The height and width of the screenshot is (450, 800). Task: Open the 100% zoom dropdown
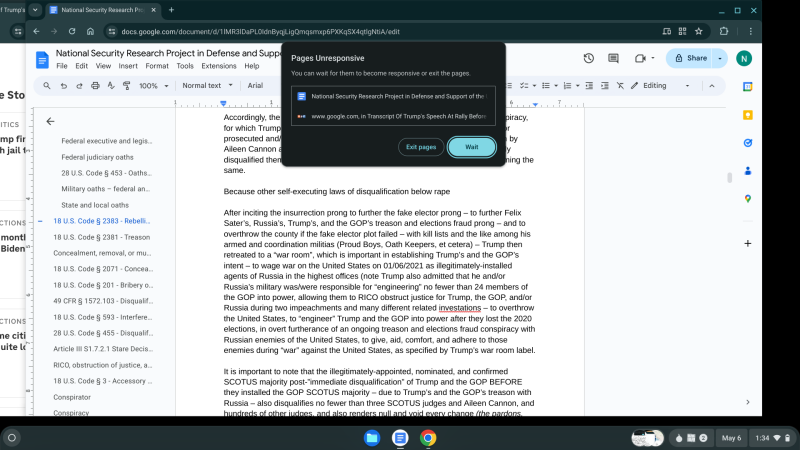click(154, 86)
